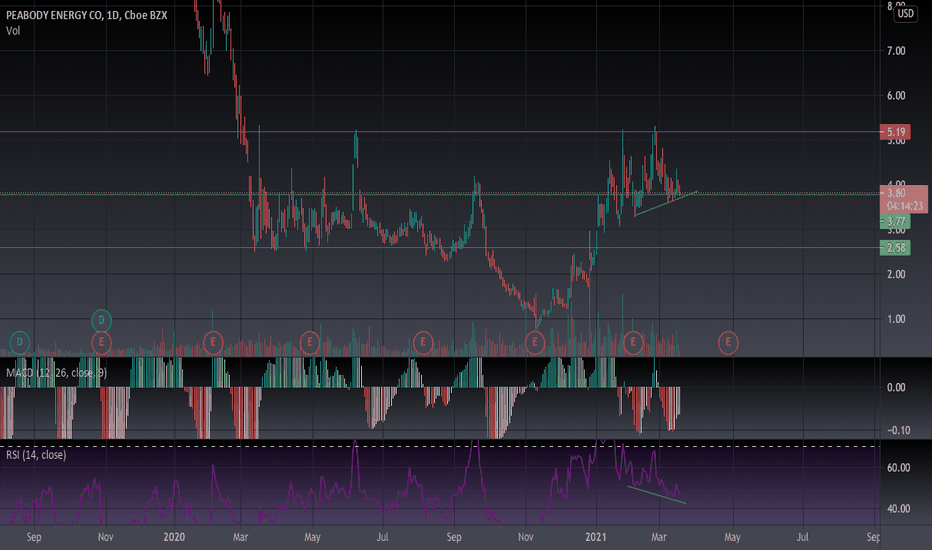Click the 1.00 price axis label

[896, 319]
